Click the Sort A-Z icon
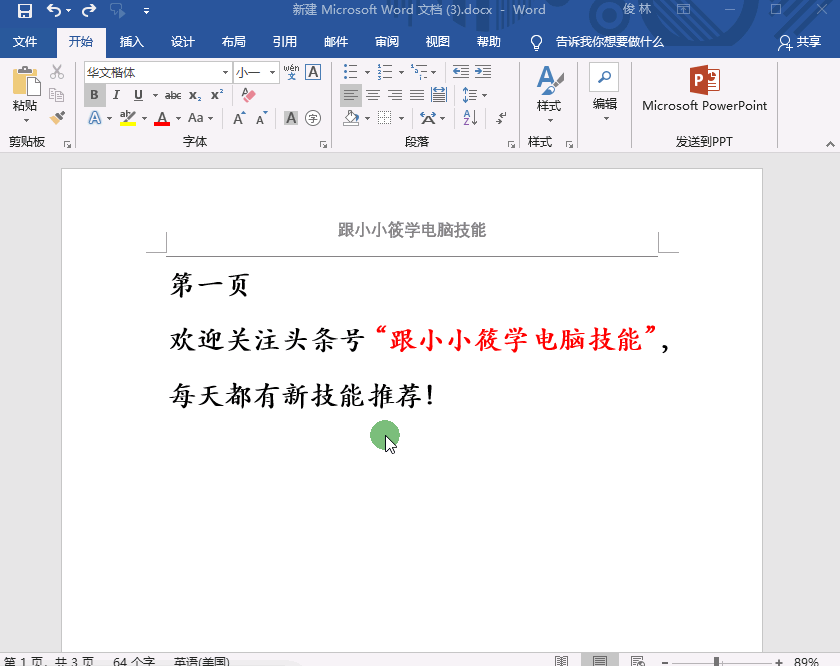840x666 pixels. 470,118
